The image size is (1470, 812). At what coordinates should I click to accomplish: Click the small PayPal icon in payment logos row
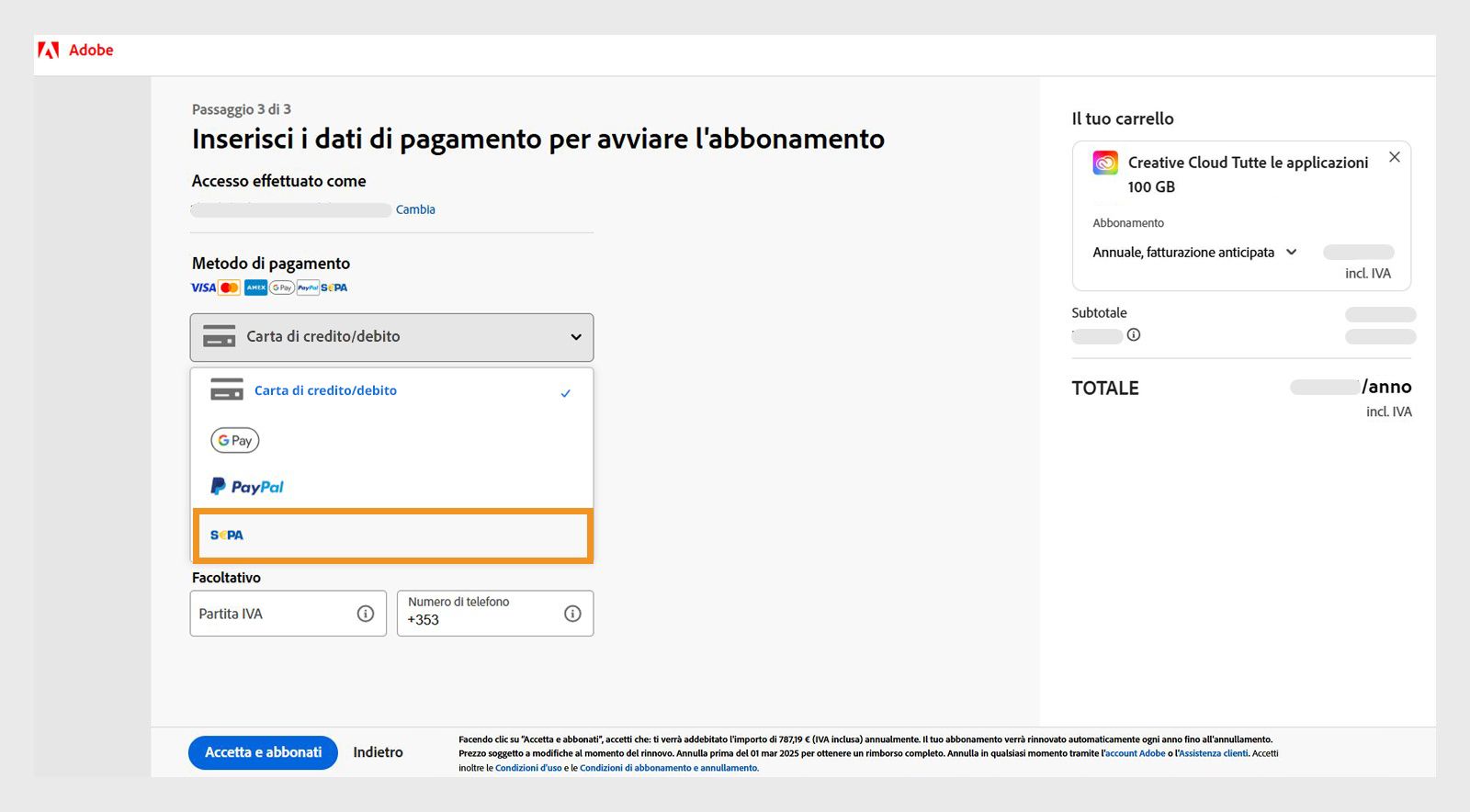308,288
